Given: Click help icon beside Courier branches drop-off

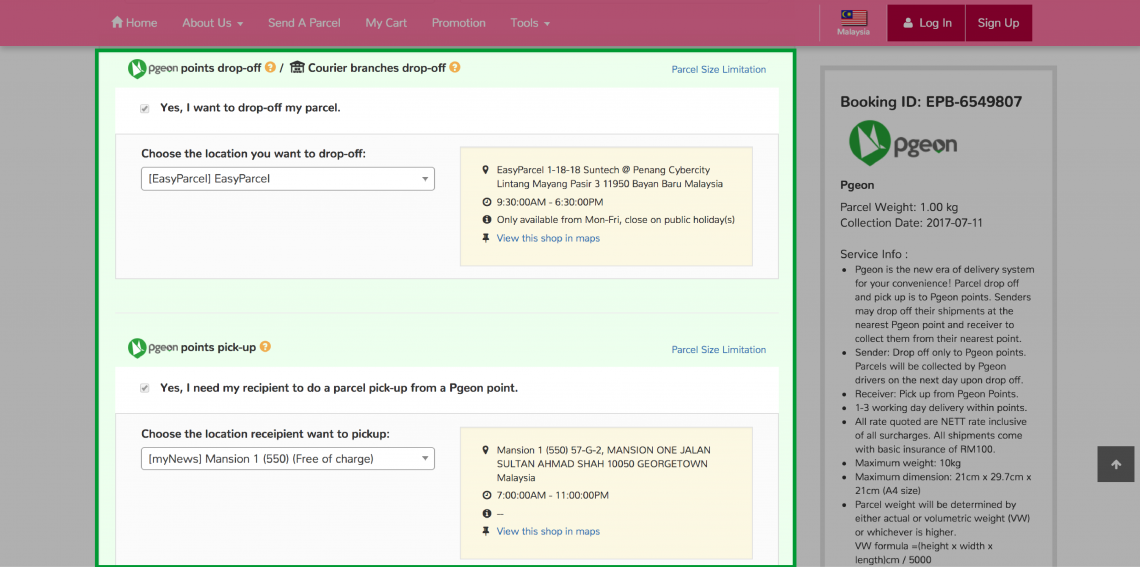Looking at the screenshot, I should click(x=455, y=68).
